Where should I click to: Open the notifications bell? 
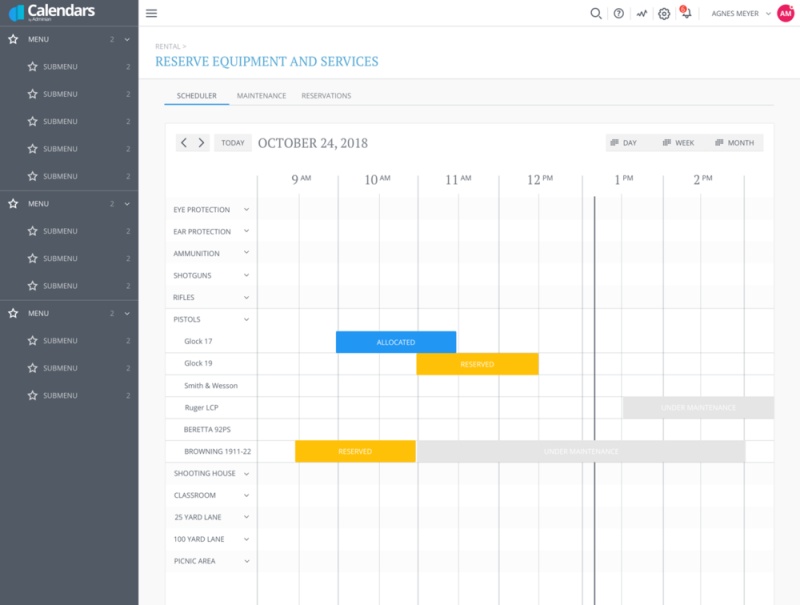686,14
